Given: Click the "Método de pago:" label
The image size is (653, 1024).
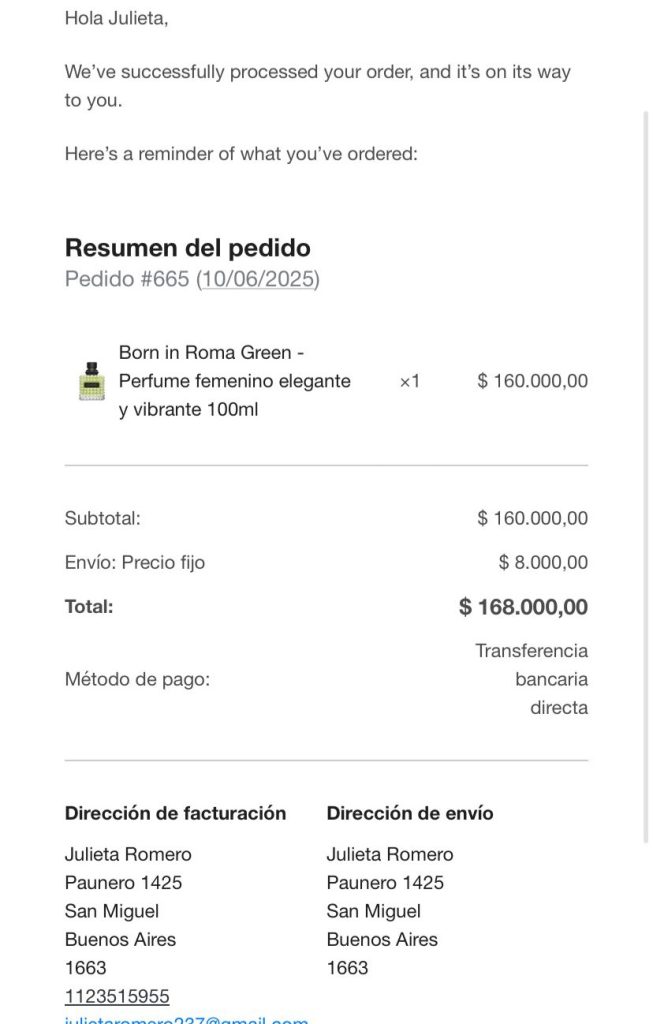Looking at the screenshot, I should click(137, 679).
